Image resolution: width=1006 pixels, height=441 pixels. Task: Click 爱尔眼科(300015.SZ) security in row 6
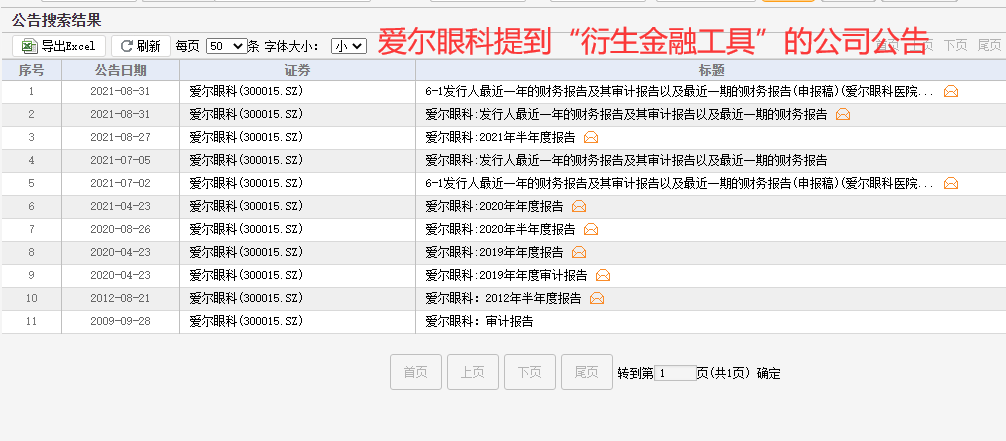pyautogui.click(x=246, y=207)
